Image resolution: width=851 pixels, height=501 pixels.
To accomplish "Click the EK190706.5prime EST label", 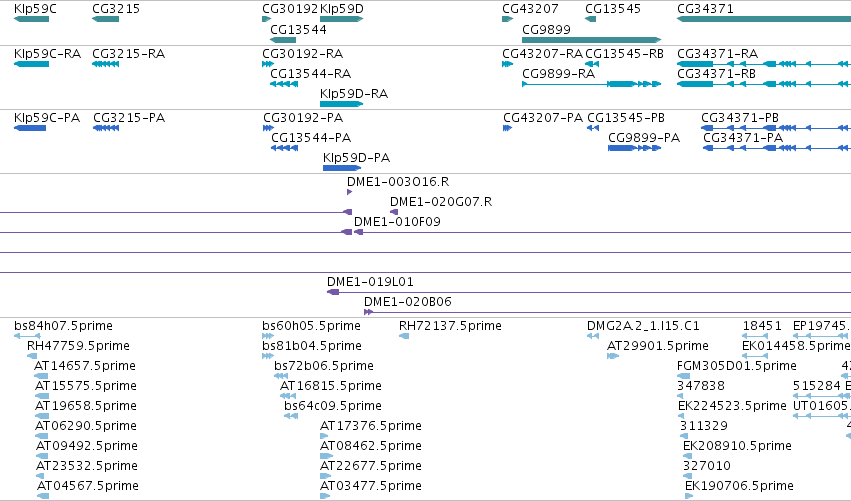I will point(739,486).
